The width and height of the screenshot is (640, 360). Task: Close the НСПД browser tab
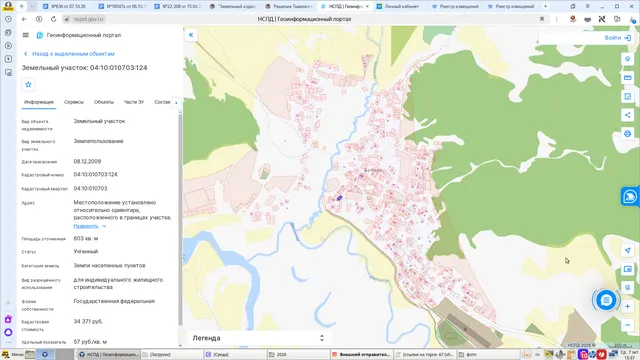[367, 7]
